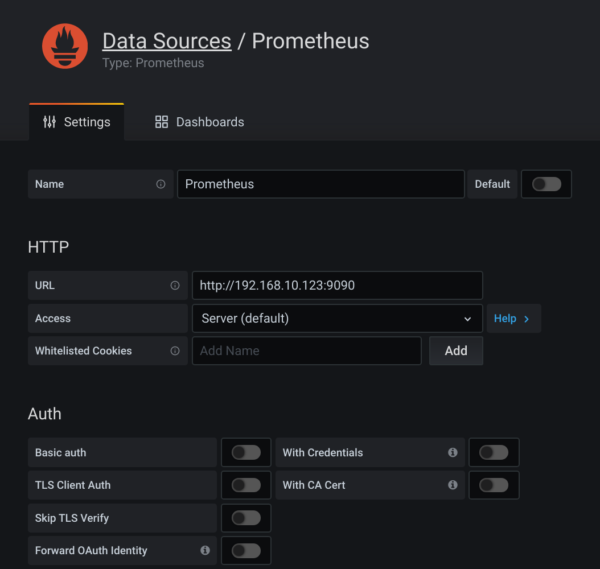Click the 'Type: Prometheus' subtitle

(153, 63)
